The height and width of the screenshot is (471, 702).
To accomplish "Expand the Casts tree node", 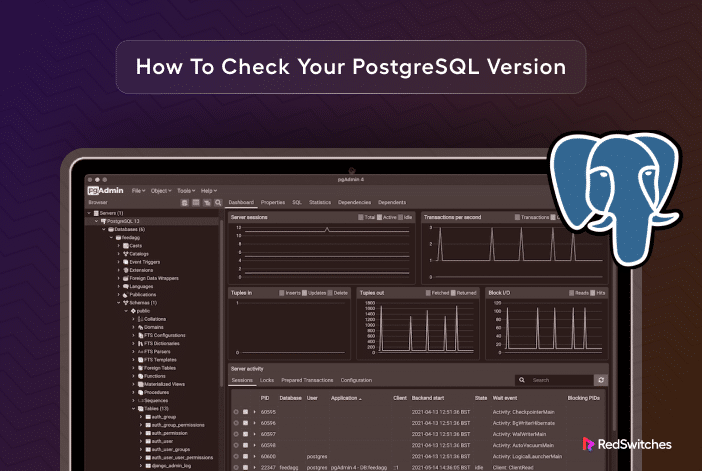I will click(119, 246).
